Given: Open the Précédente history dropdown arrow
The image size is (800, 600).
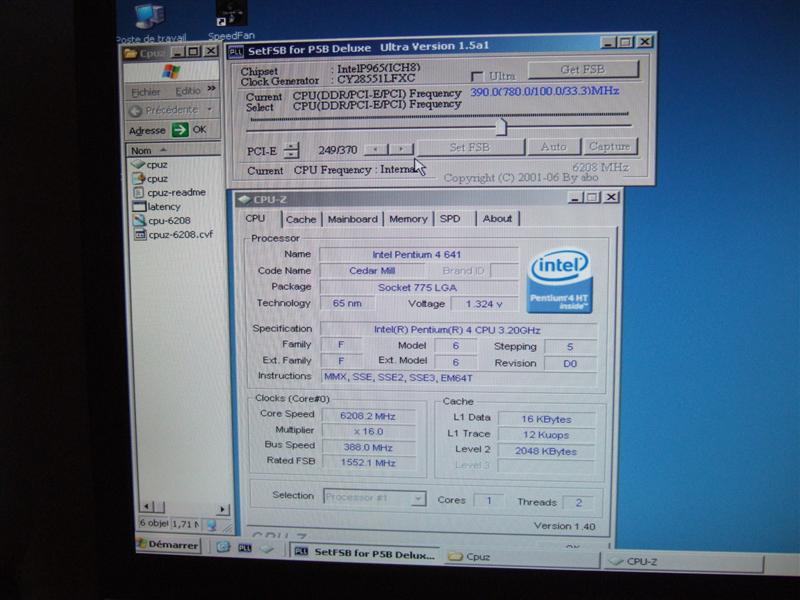Looking at the screenshot, I should pyautogui.click(x=210, y=110).
